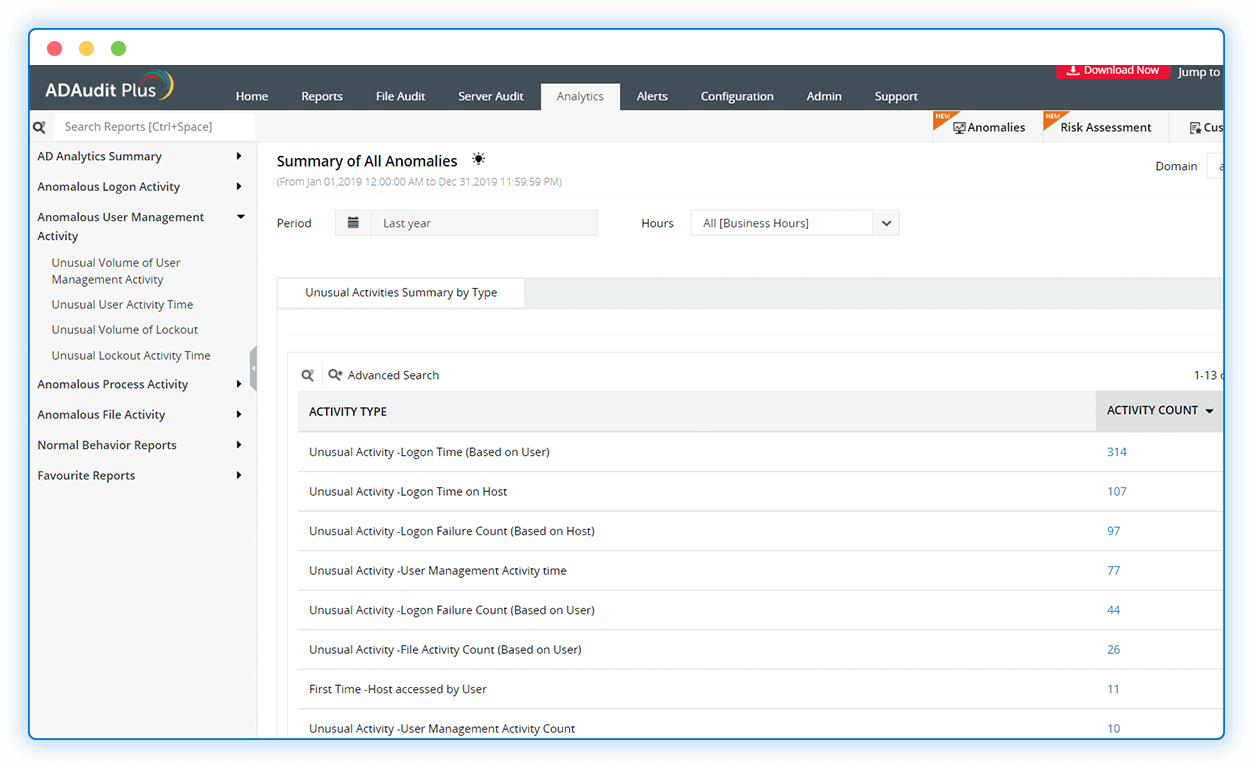Viewport: 1254px width, 766px height.
Task: Select row Logon Failure Count (Based on User)
Action: (760, 610)
